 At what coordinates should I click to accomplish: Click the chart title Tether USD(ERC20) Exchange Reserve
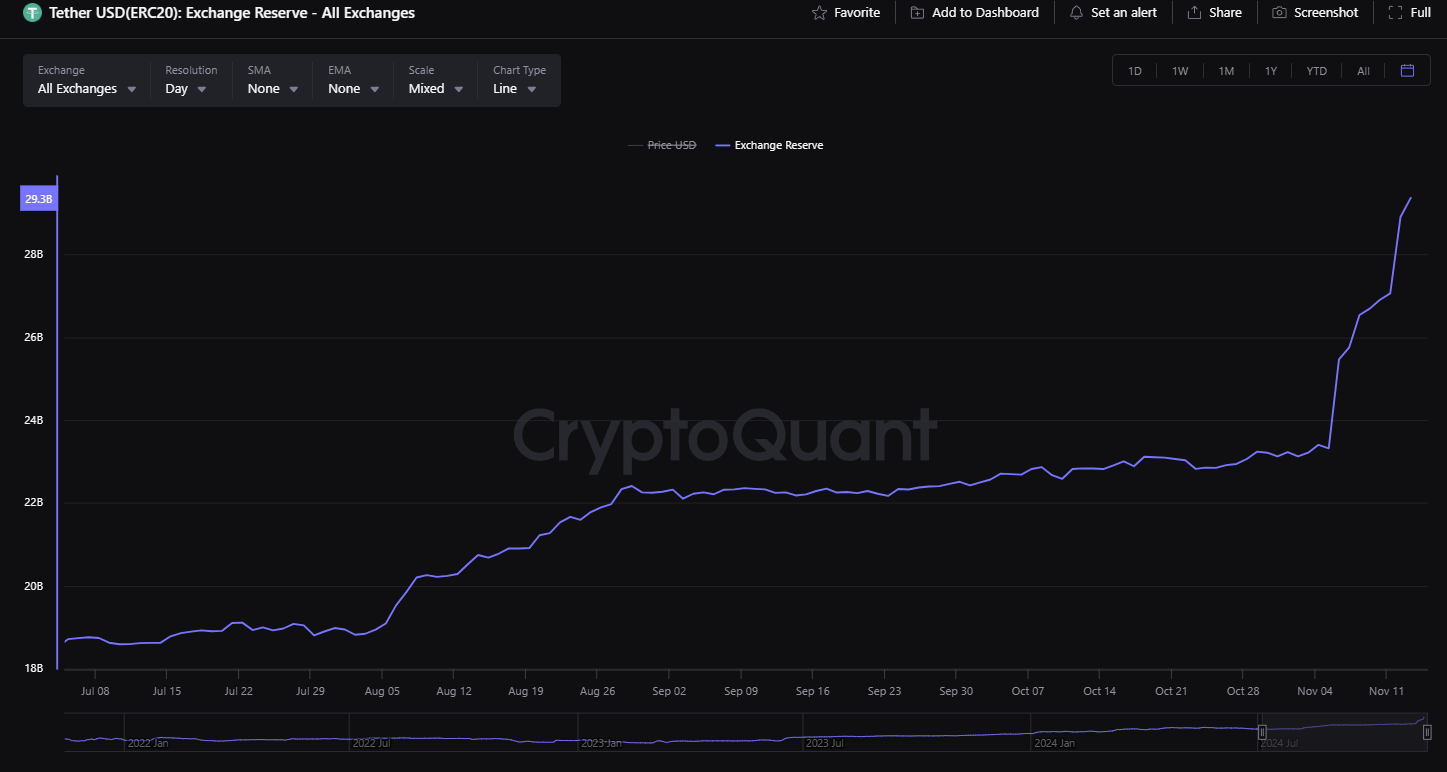click(232, 13)
